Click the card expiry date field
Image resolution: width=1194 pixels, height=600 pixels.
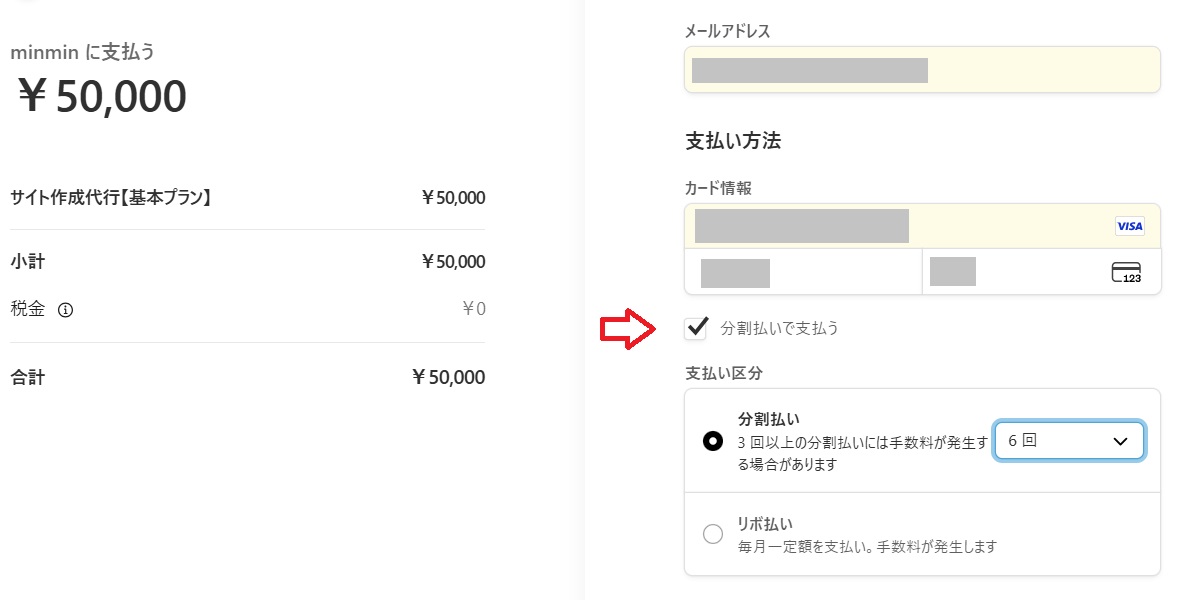click(800, 271)
